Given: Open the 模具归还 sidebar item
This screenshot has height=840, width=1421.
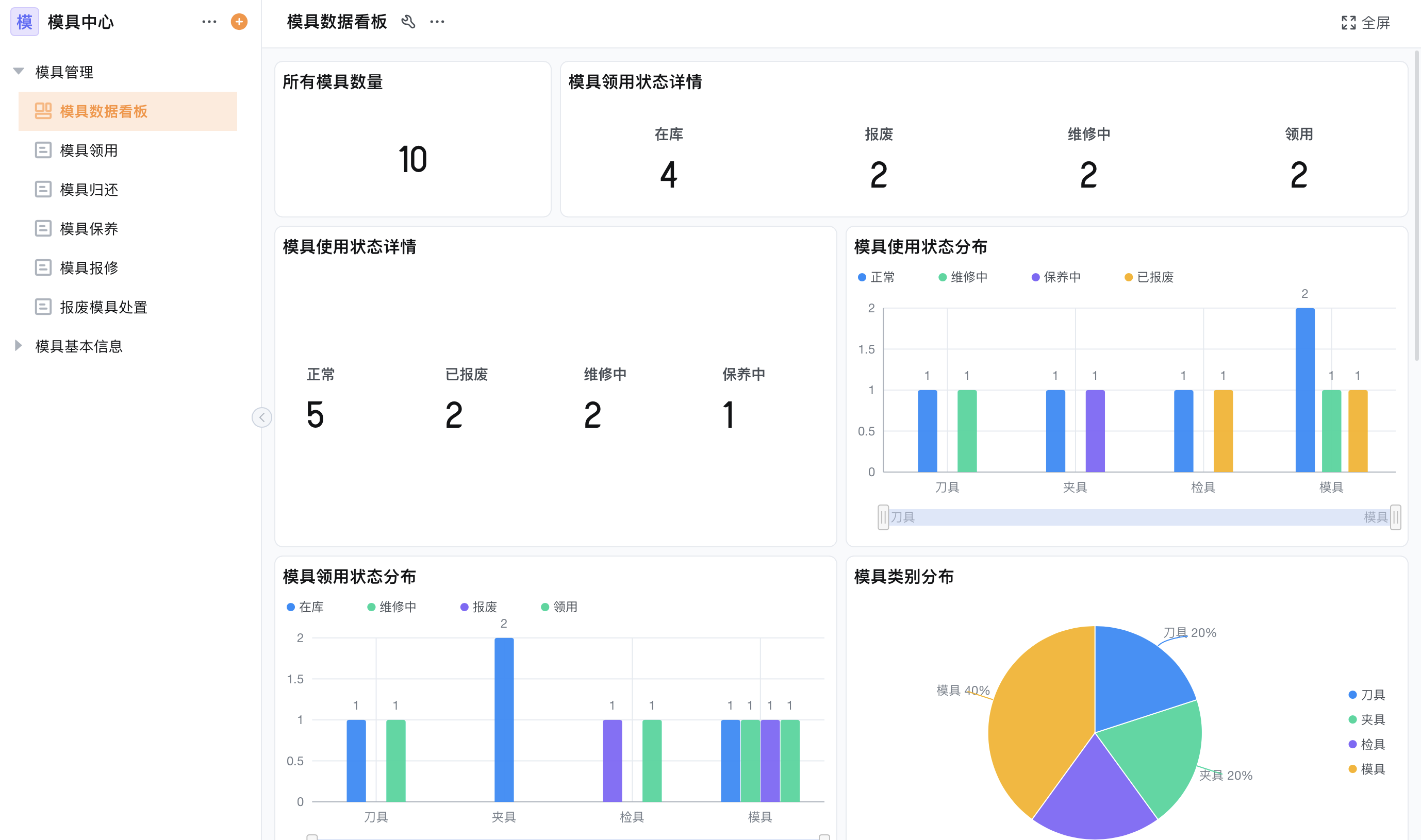Looking at the screenshot, I should [128, 189].
